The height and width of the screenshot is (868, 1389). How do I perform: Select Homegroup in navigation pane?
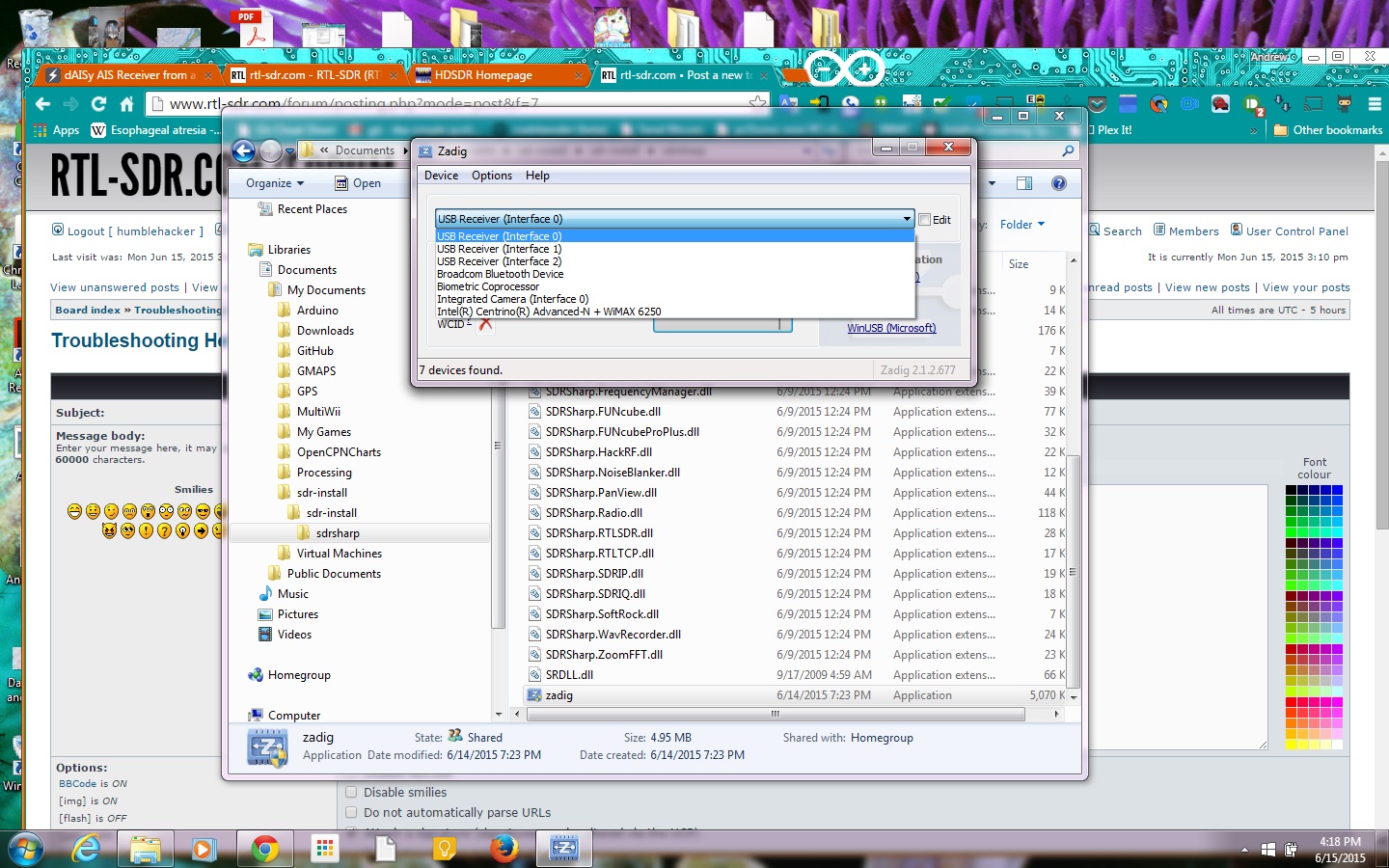[x=299, y=675]
